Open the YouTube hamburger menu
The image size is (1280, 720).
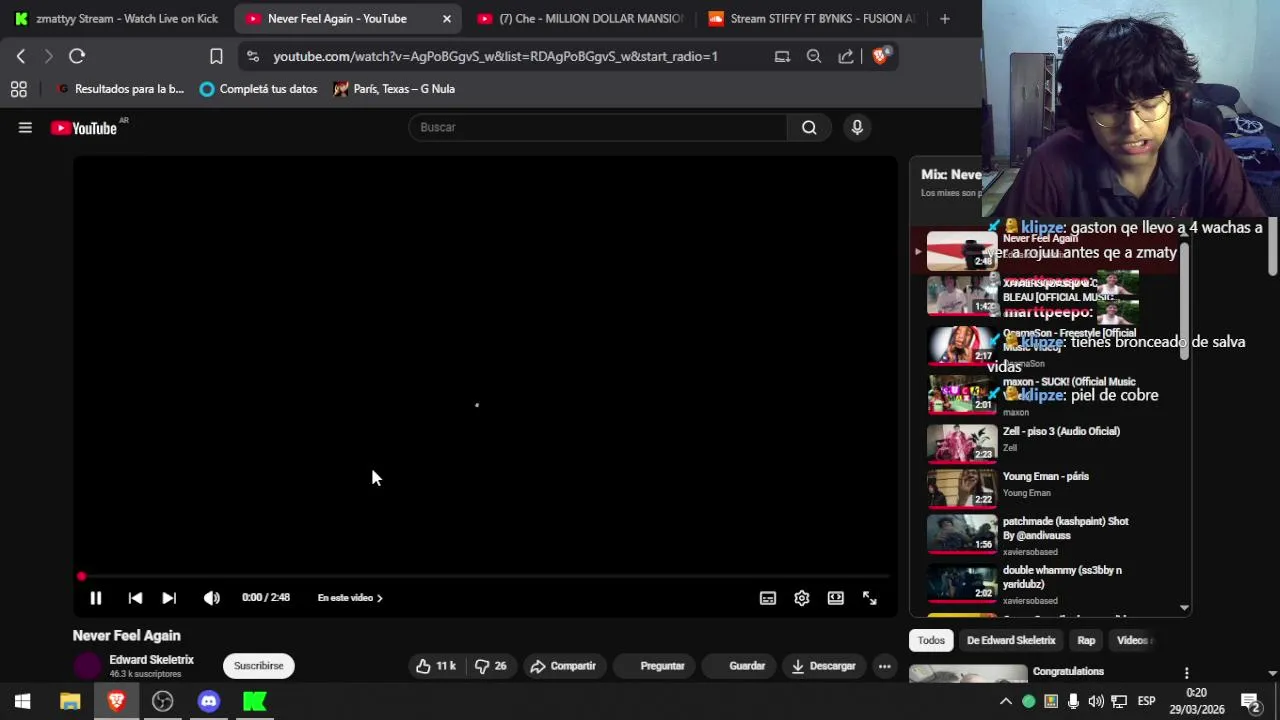(25, 127)
